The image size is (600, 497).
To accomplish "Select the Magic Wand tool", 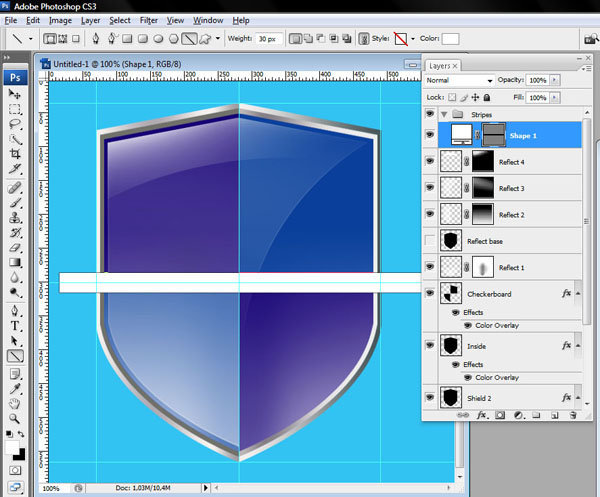I will point(15,139).
